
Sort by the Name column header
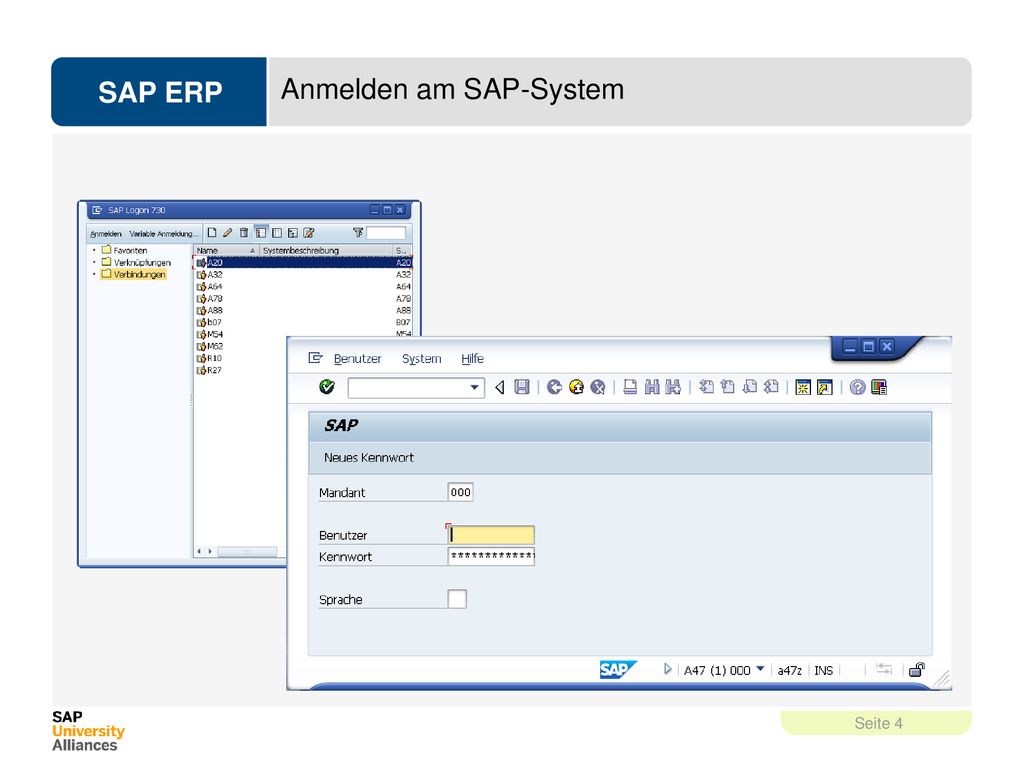(x=226, y=250)
